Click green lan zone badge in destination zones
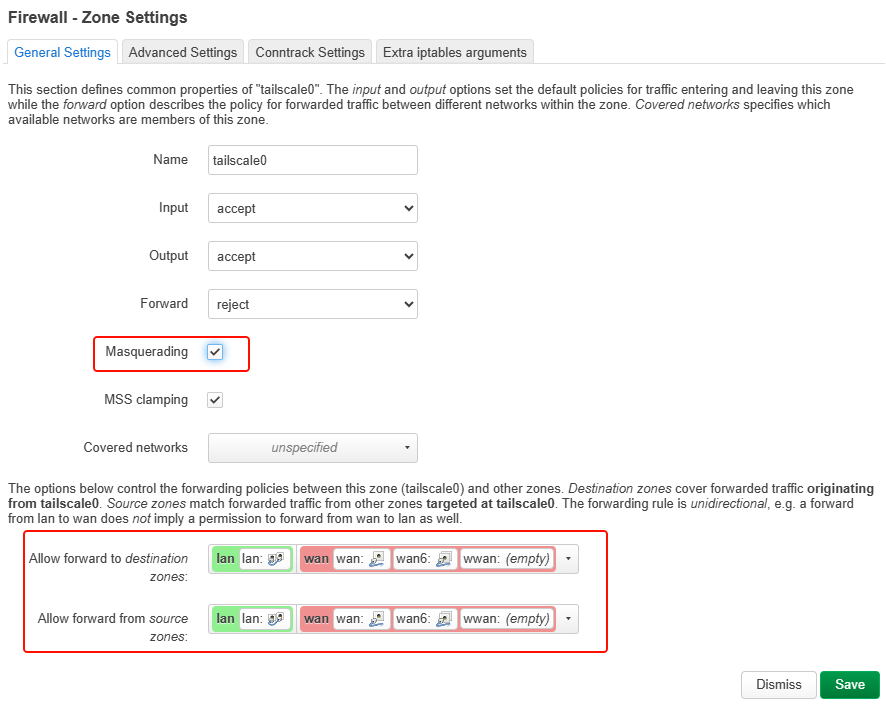Screen dimensions: 886x705 (225, 559)
